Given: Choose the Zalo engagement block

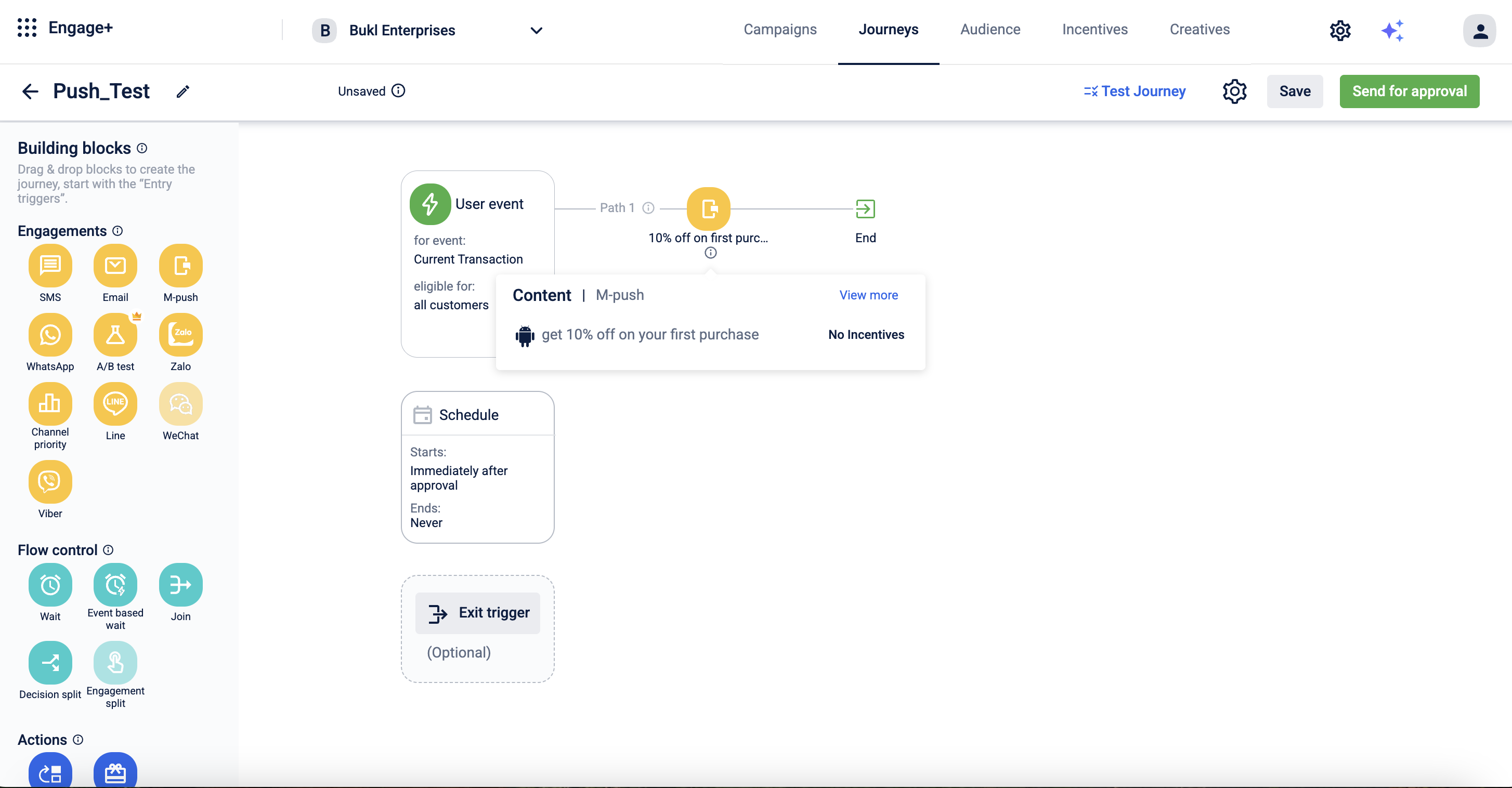Looking at the screenshot, I should pos(180,336).
